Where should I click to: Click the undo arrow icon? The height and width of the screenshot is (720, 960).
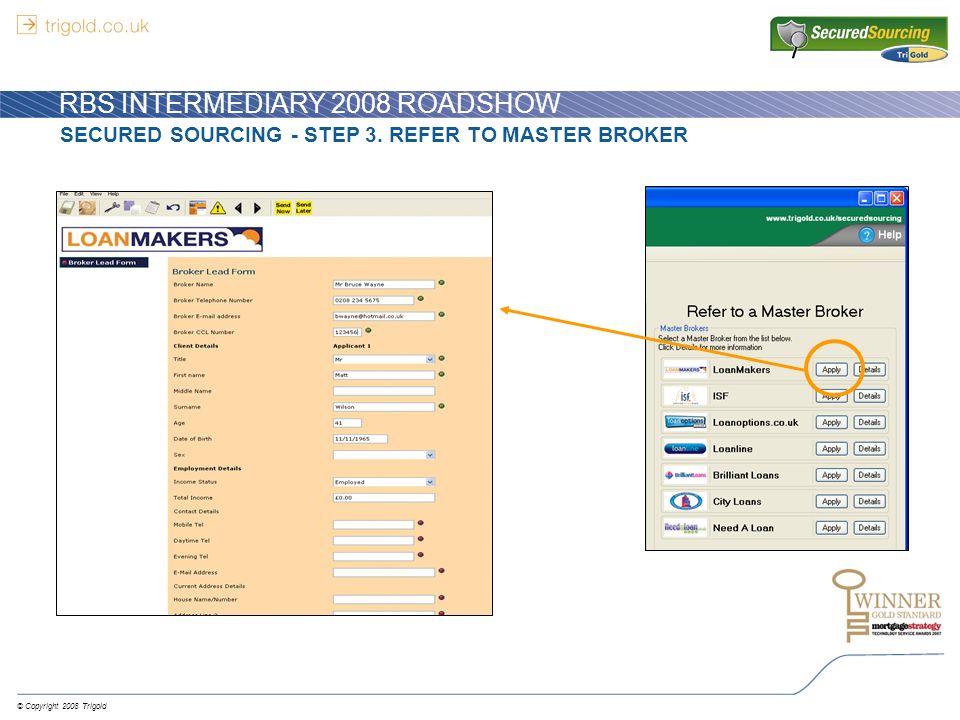click(x=173, y=208)
